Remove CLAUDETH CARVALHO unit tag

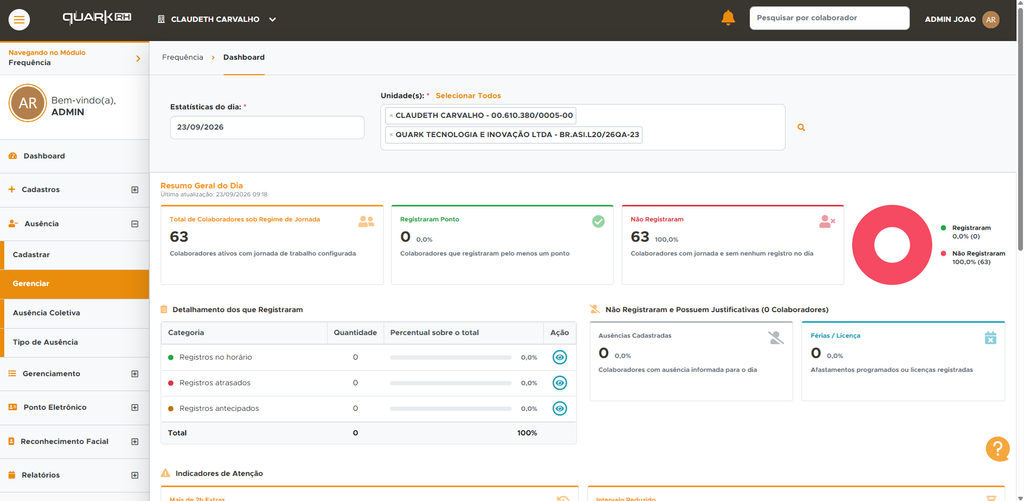(x=391, y=116)
